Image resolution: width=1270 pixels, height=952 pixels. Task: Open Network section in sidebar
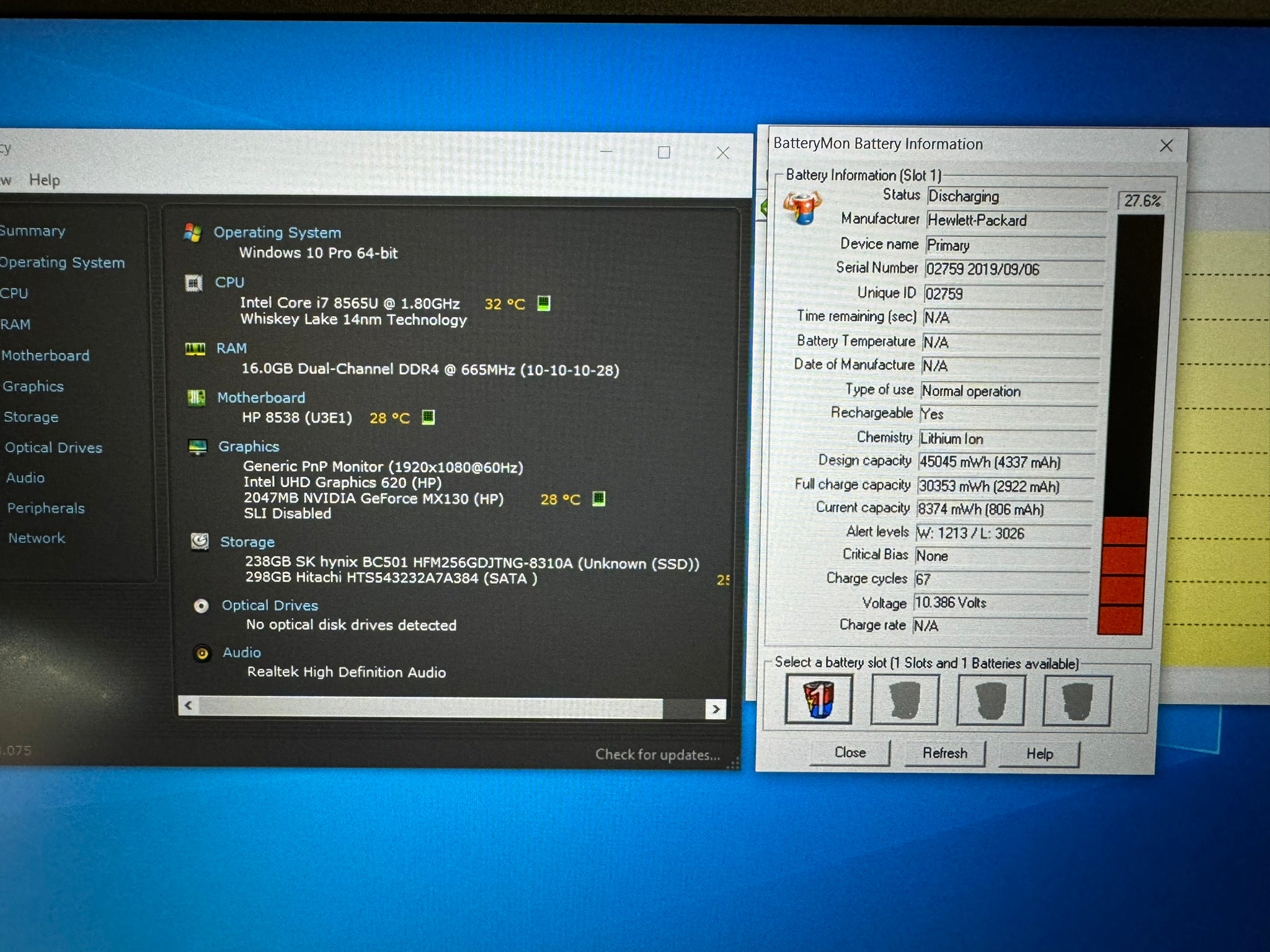click(37, 538)
